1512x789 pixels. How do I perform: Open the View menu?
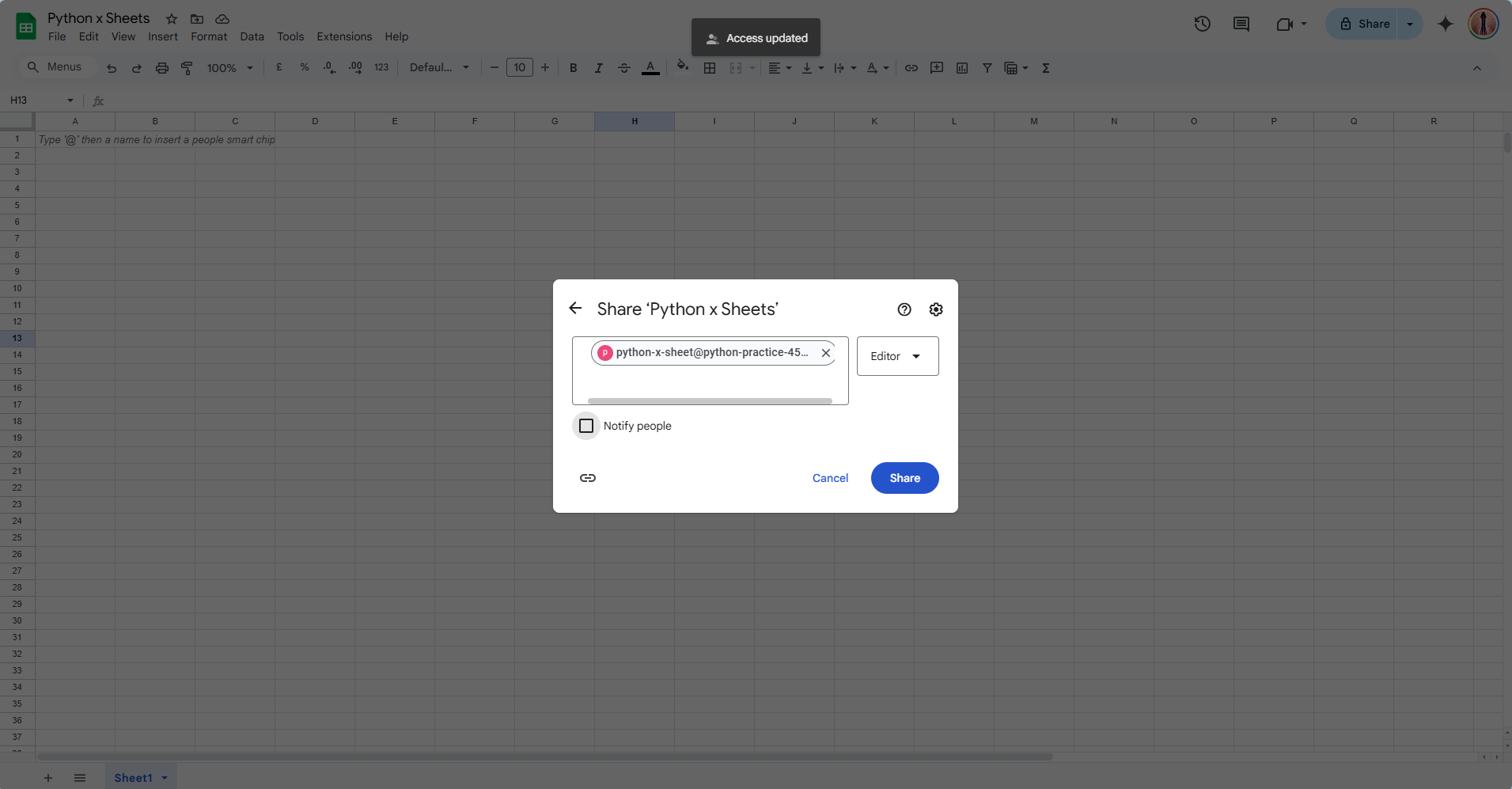click(x=123, y=36)
